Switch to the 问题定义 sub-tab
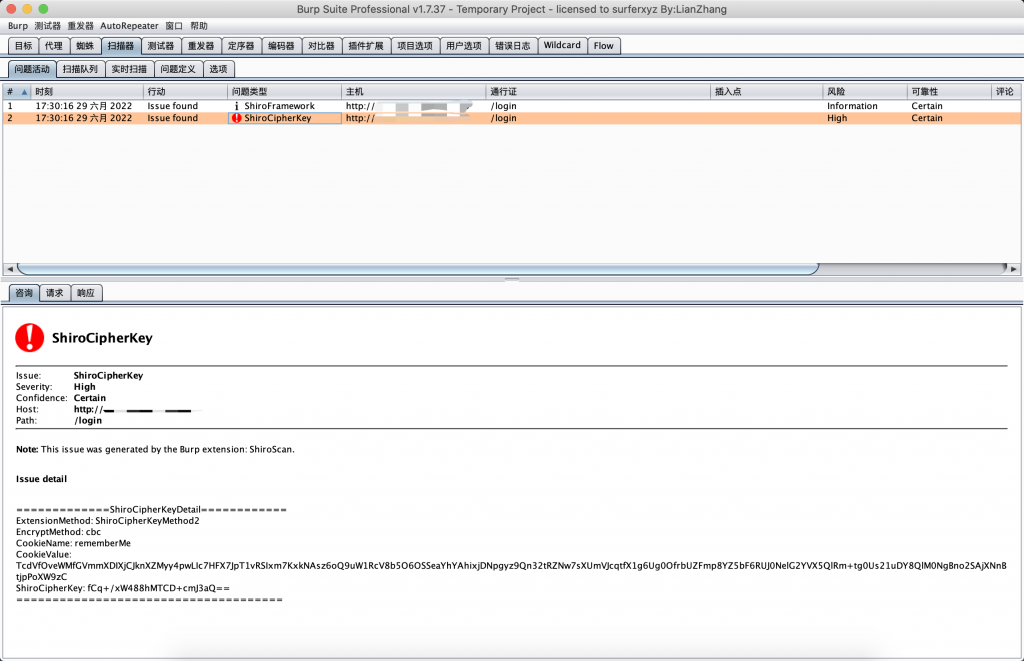The image size is (1024, 661). click(x=178, y=69)
